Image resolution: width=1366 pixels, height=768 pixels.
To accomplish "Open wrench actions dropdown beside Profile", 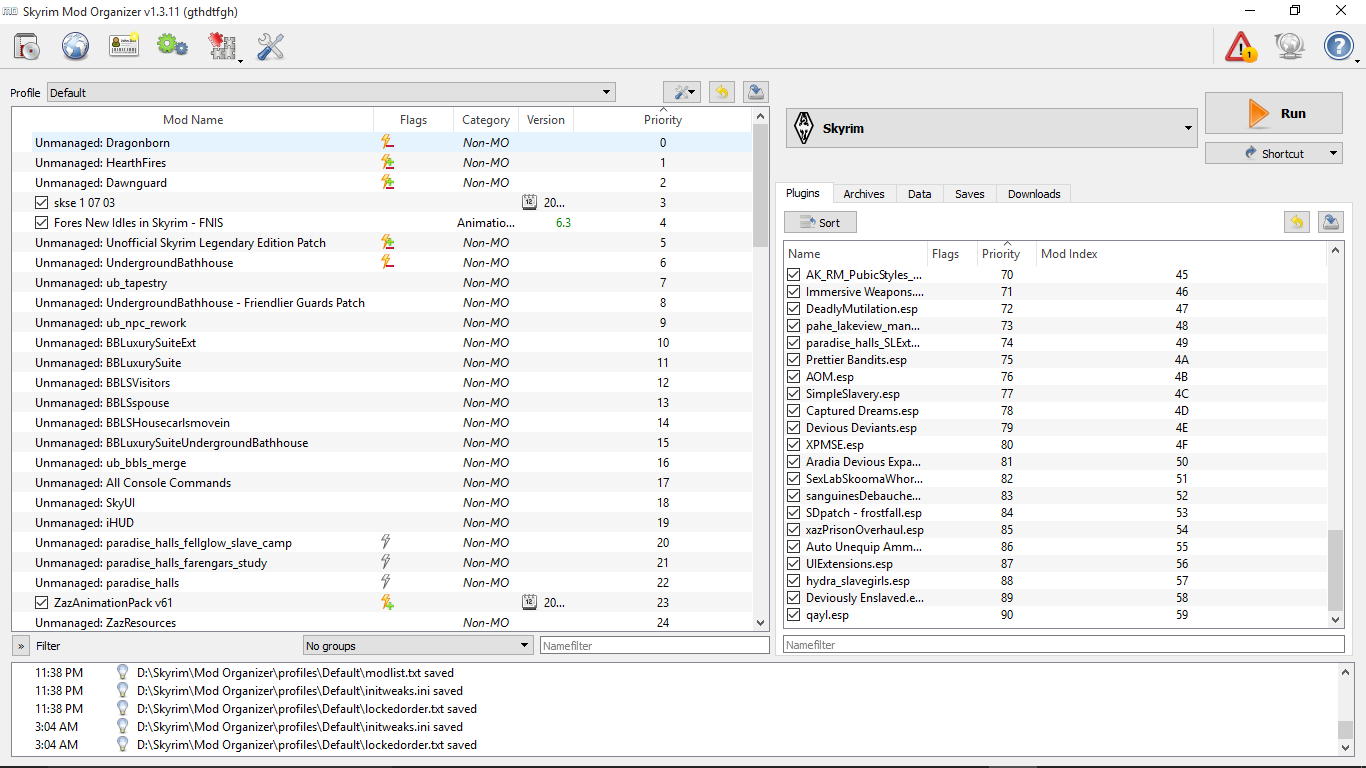I will point(682,92).
